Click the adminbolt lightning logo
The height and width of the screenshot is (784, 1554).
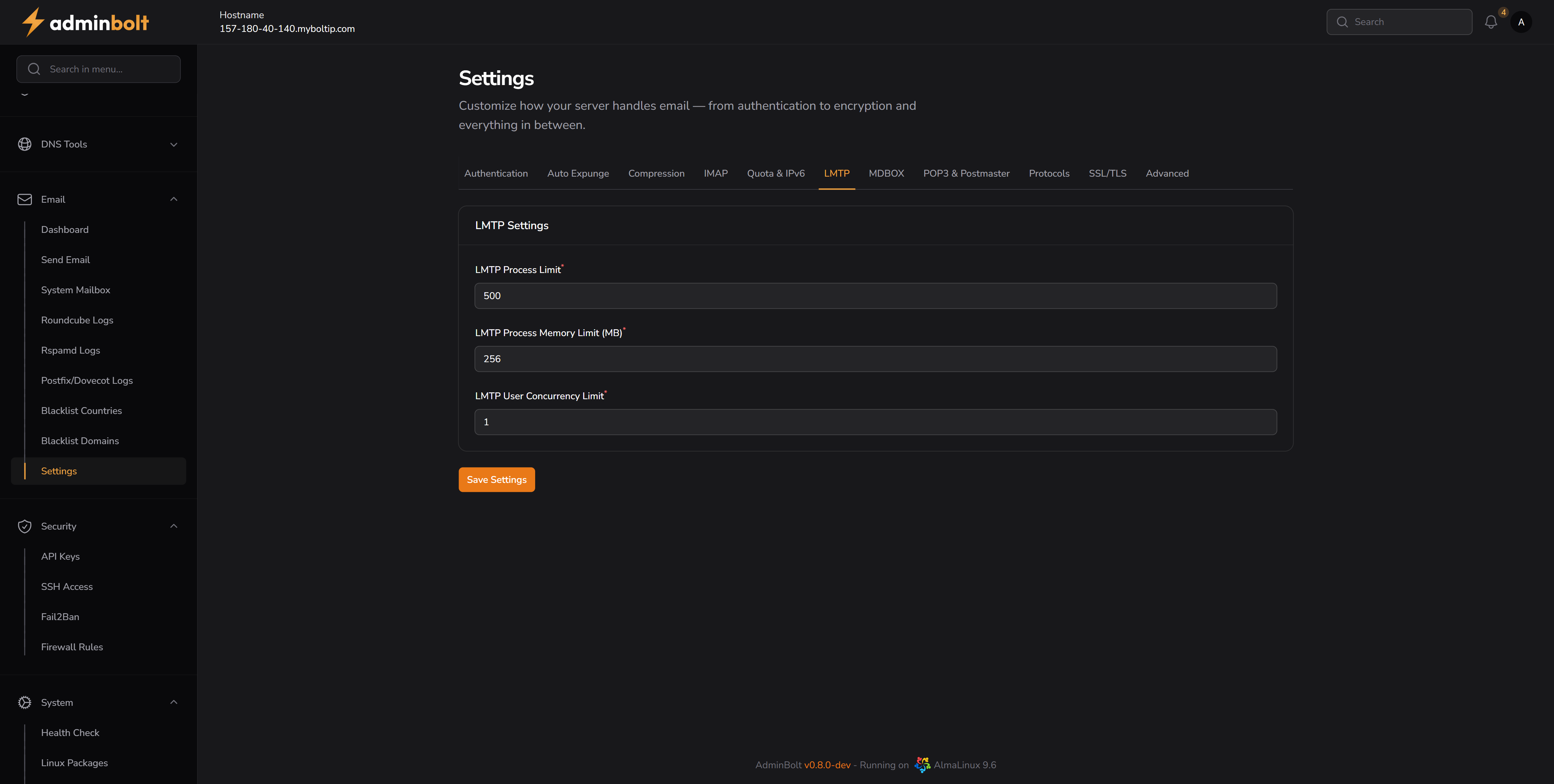pos(33,22)
